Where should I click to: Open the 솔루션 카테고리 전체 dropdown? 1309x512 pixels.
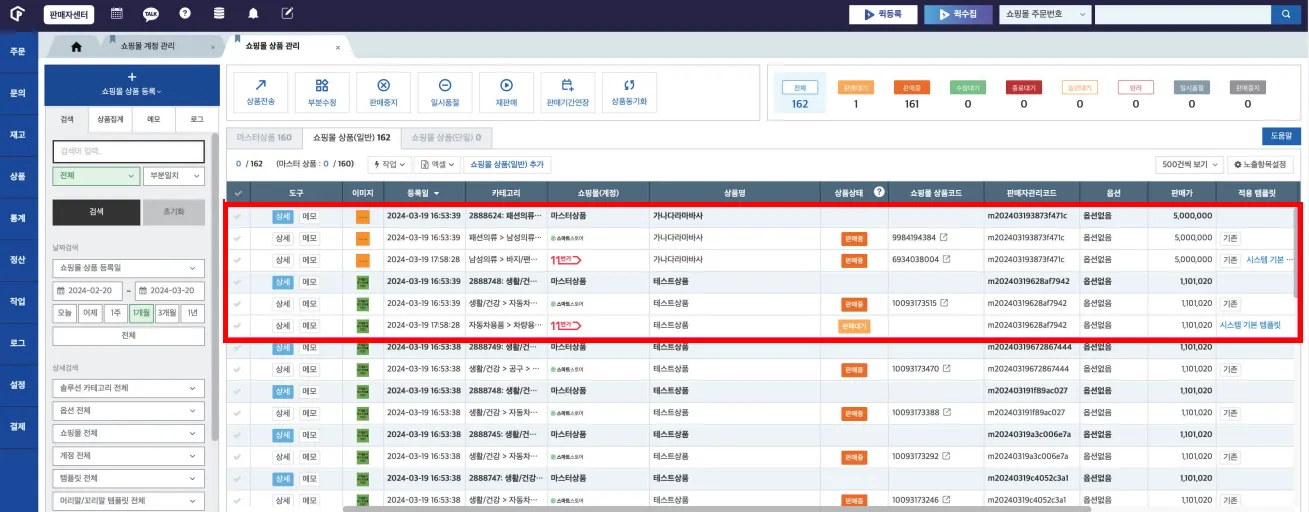pos(128,388)
